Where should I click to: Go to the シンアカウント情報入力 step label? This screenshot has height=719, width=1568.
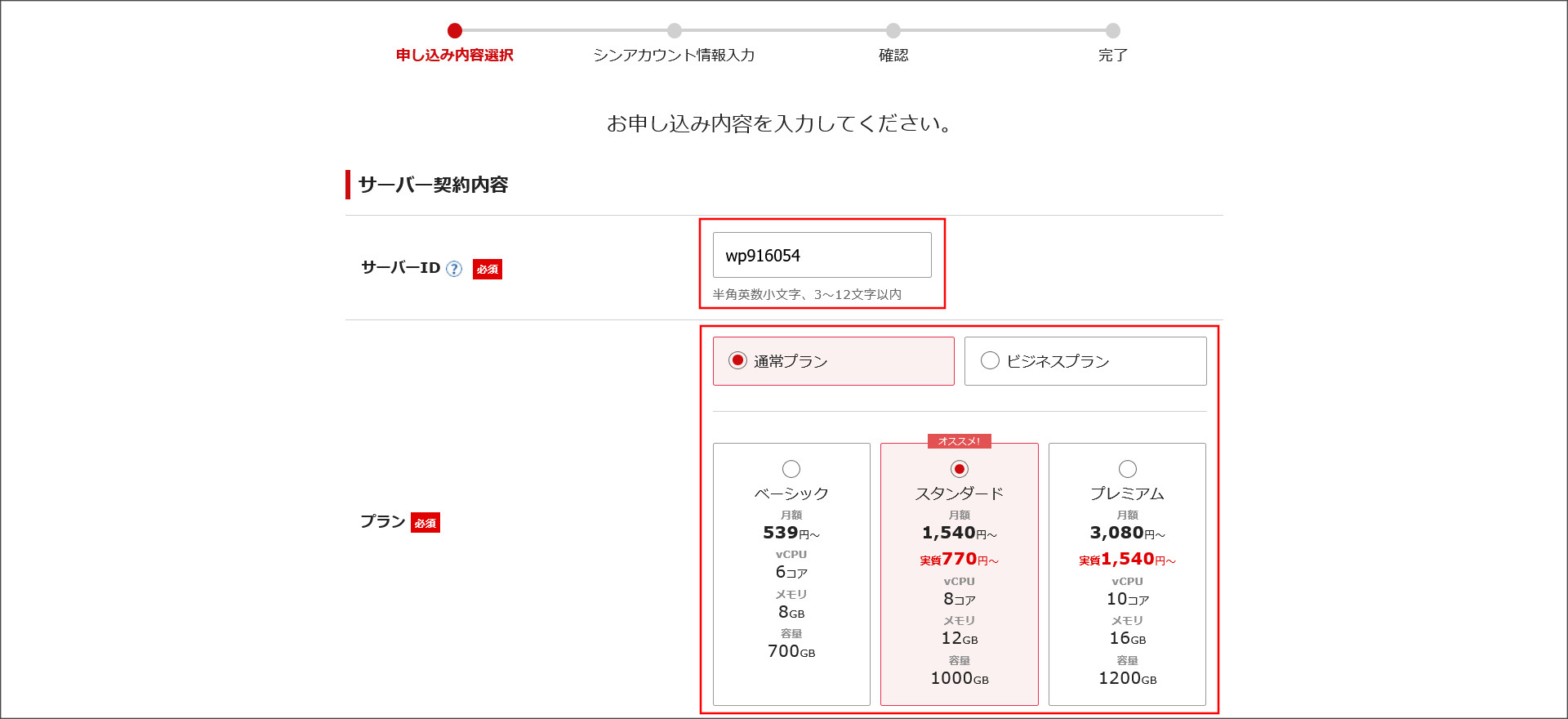674,56
